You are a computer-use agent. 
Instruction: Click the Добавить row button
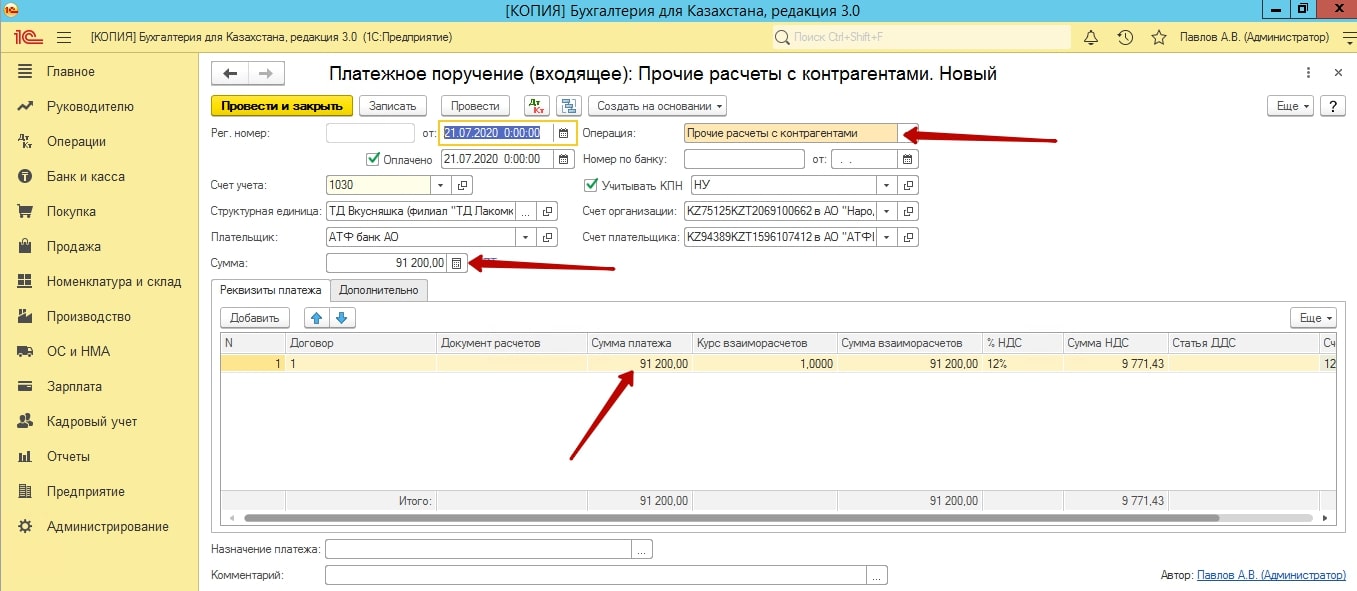pos(254,318)
